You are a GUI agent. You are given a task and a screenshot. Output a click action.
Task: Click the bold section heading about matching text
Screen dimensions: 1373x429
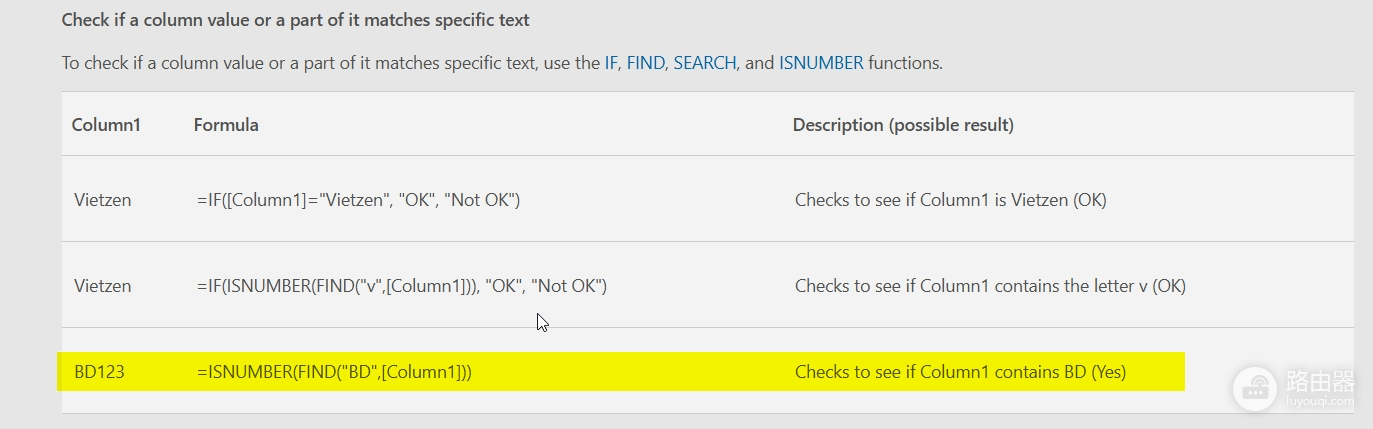tap(296, 19)
